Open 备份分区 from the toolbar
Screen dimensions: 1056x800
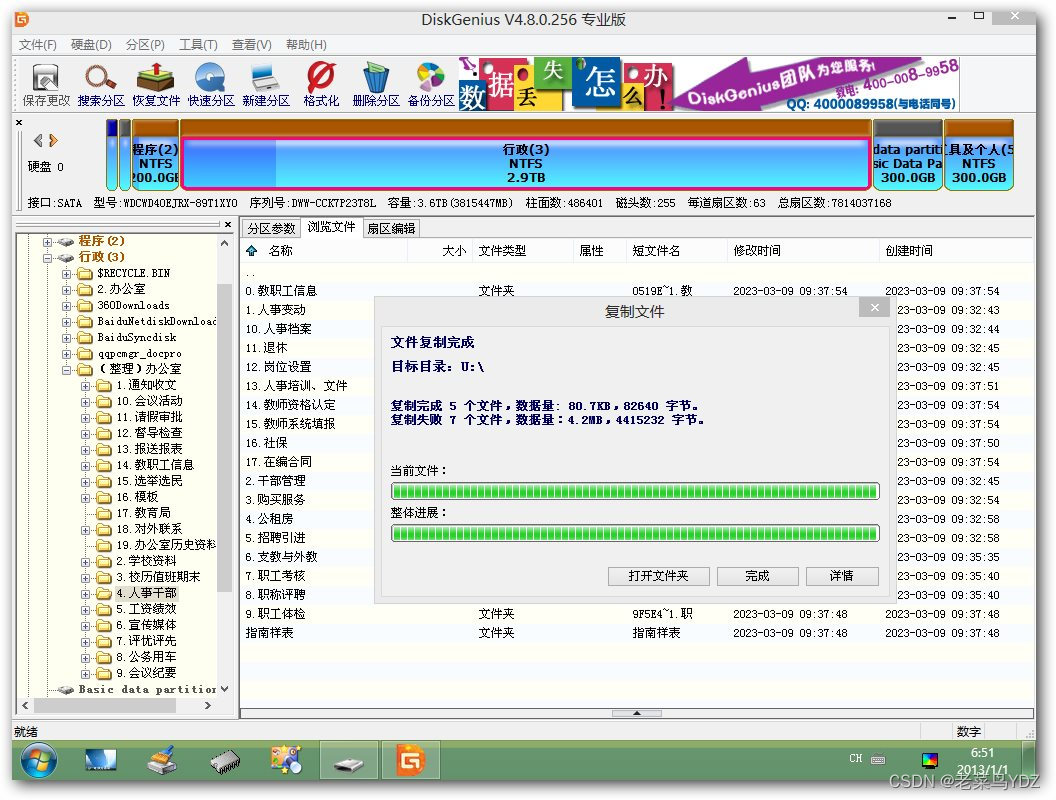point(431,85)
